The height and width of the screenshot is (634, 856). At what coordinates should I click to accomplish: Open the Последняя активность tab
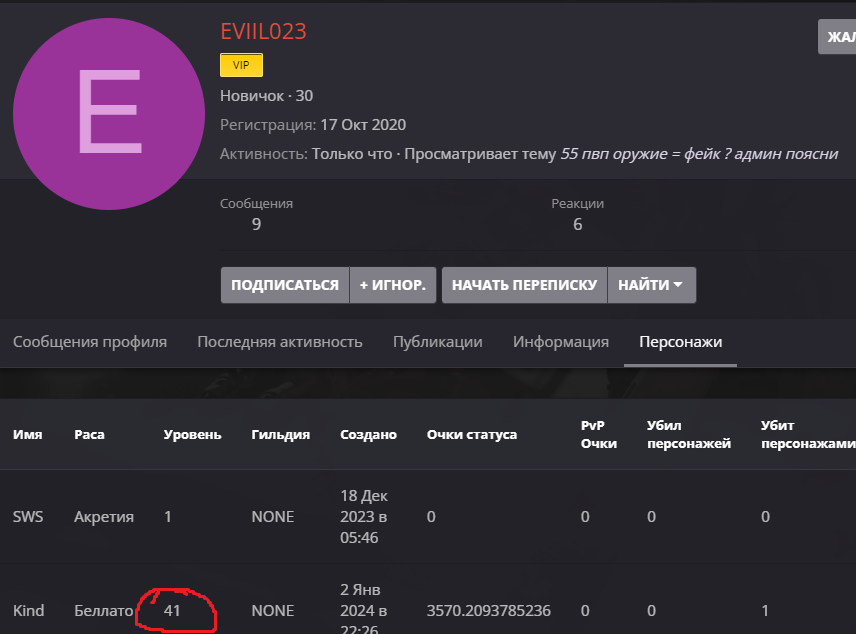[279, 342]
